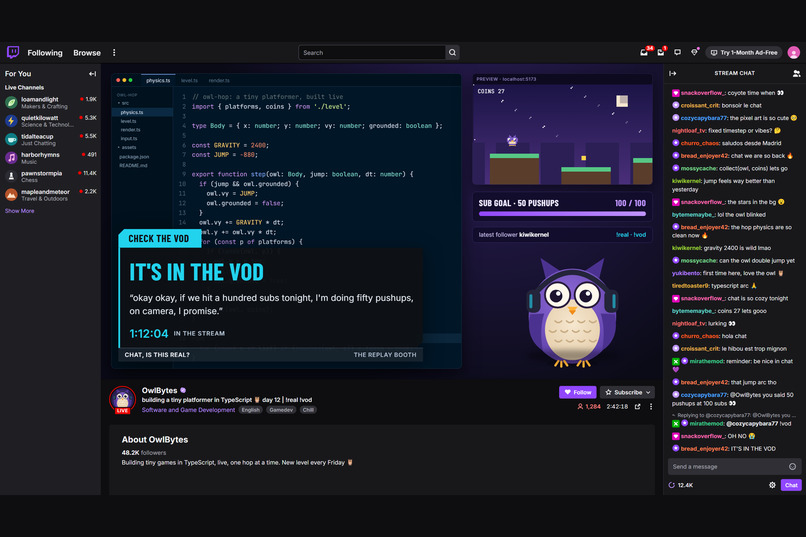Click the sub goal 100 / 100 progress bar
Image resolution: width=806 pixels, height=537 pixels.
click(x=562, y=214)
